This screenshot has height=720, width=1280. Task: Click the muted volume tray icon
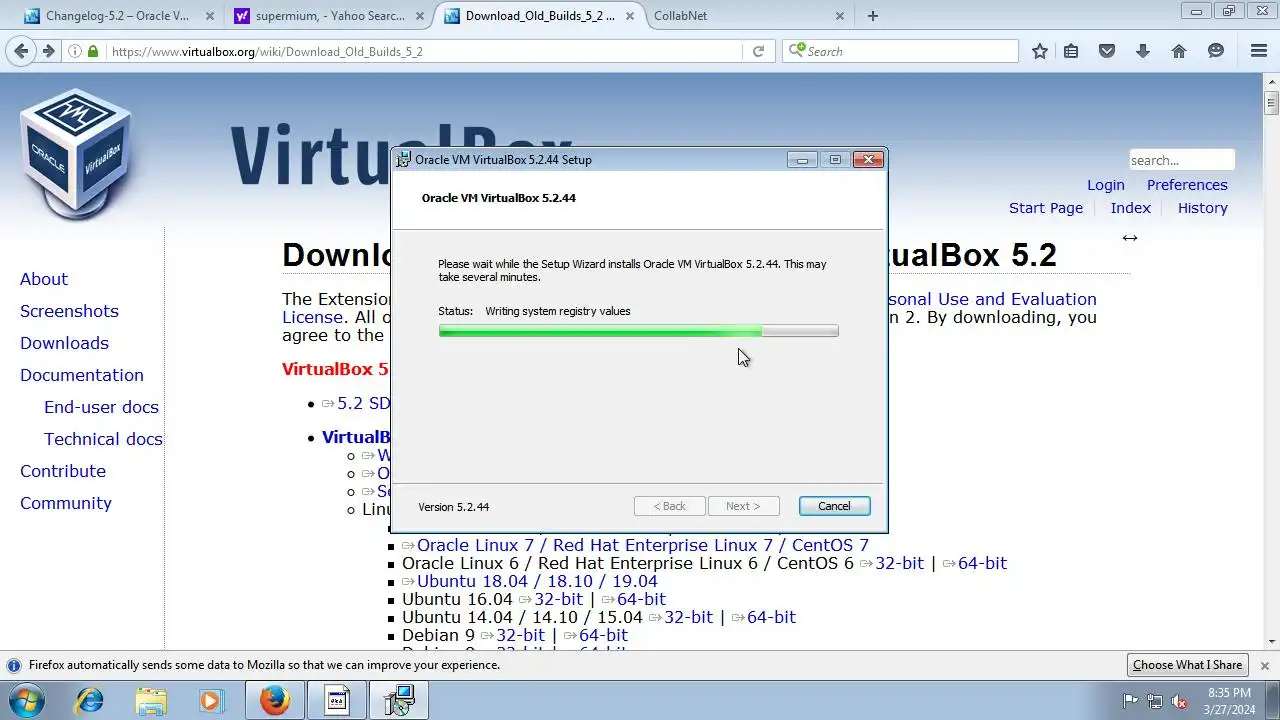(x=1179, y=701)
